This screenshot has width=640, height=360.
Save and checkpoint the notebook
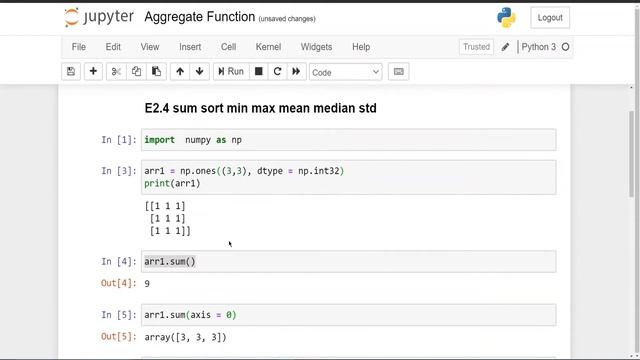tap(71, 72)
